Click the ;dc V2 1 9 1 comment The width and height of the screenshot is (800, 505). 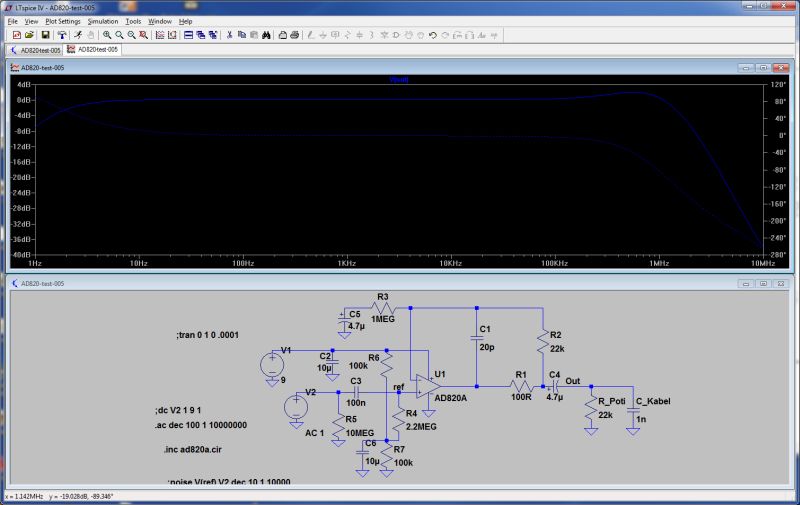pyautogui.click(x=179, y=410)
